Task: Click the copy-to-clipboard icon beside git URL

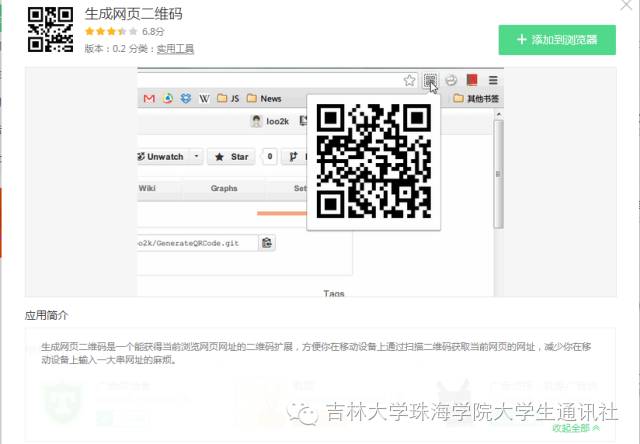Action: click(x=267, y=243)
